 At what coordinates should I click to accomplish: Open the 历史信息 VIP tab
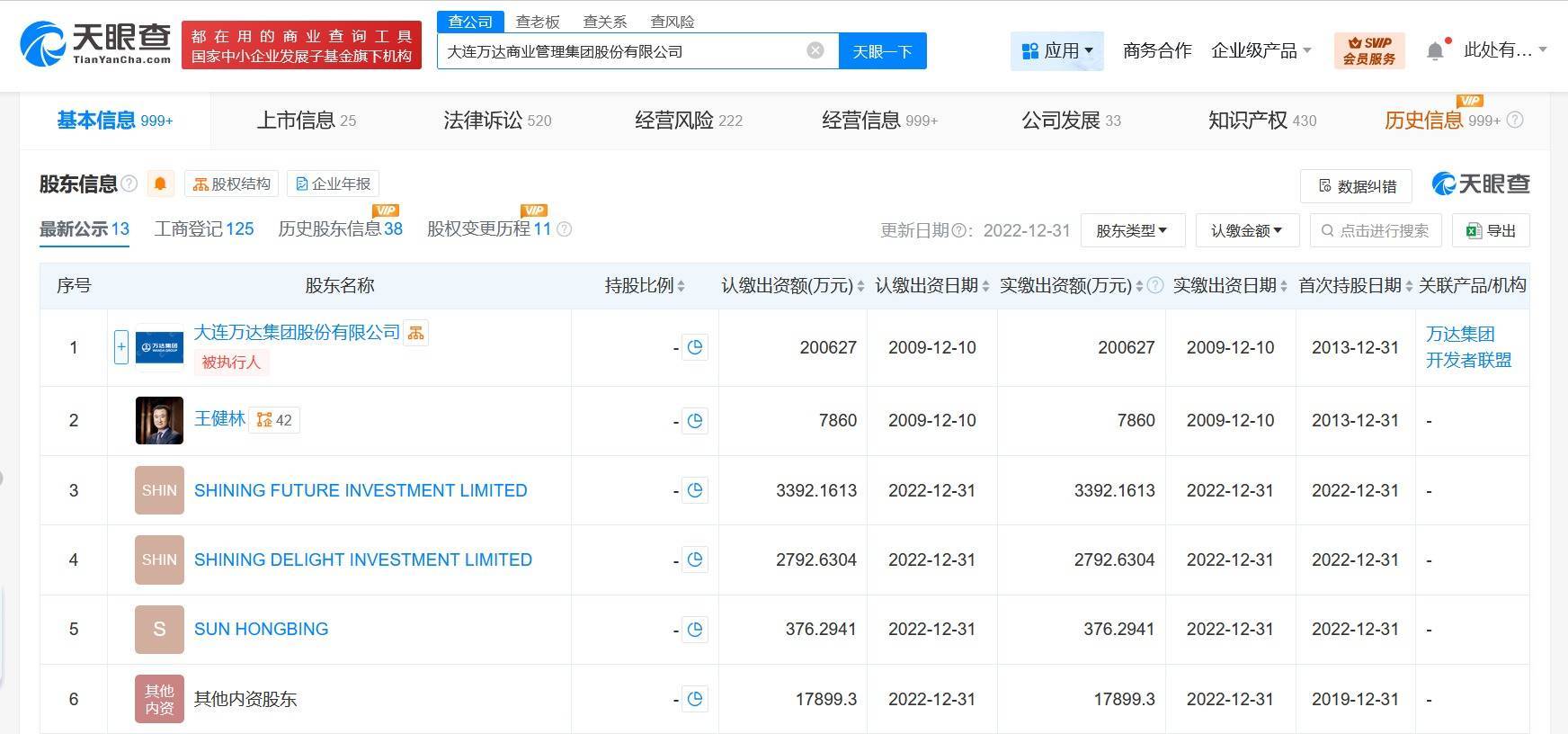pos(1442,120)
